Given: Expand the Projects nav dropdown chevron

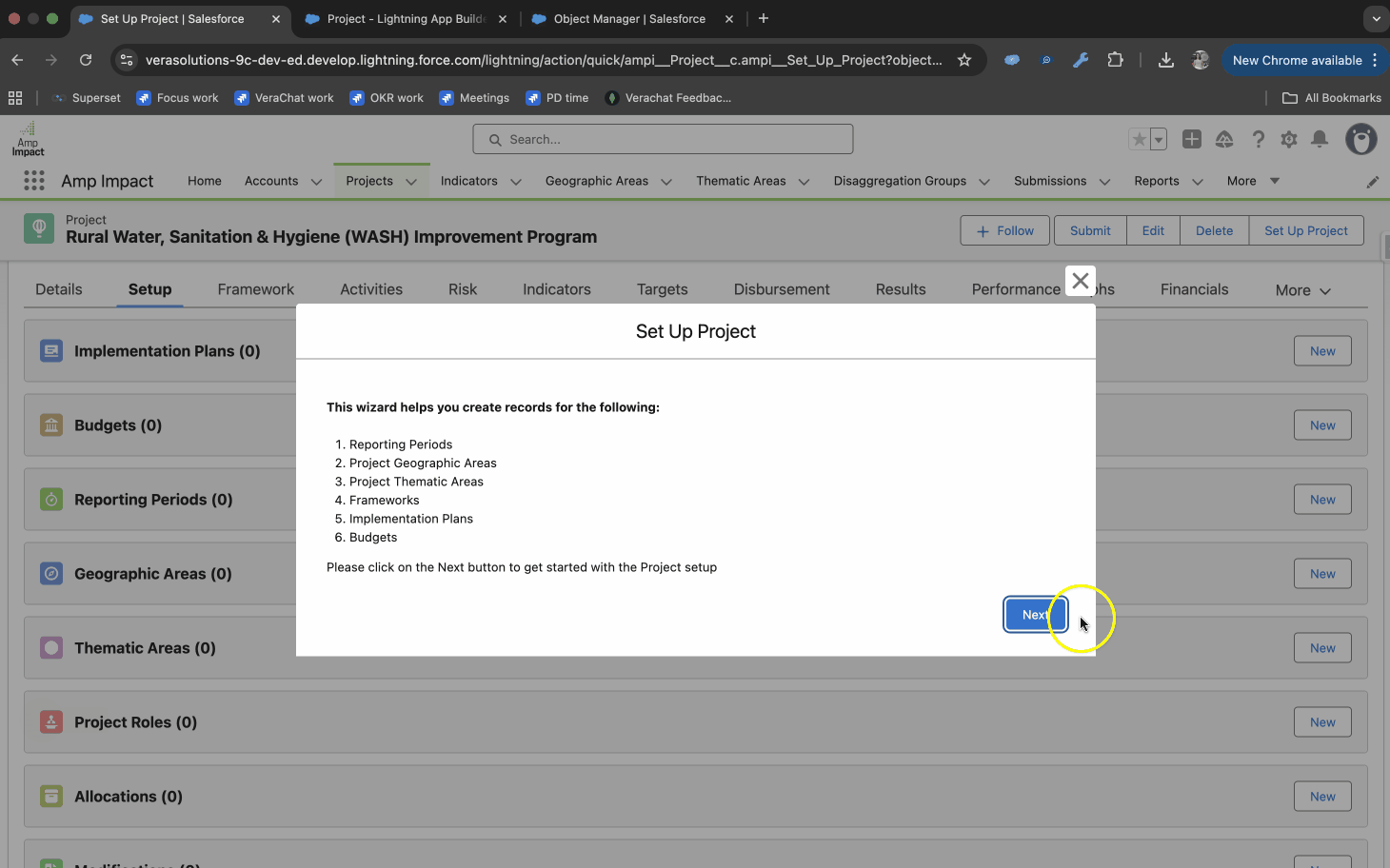Looking at the screenshot, I should click(x=411, y=182).
